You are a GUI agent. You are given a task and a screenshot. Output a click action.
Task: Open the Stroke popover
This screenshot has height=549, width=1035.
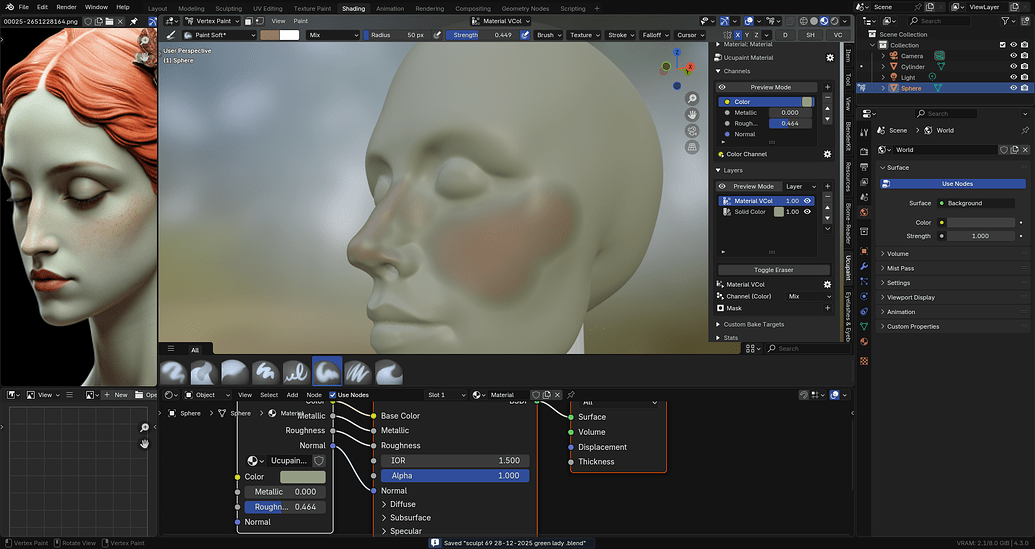coord(620,35)
